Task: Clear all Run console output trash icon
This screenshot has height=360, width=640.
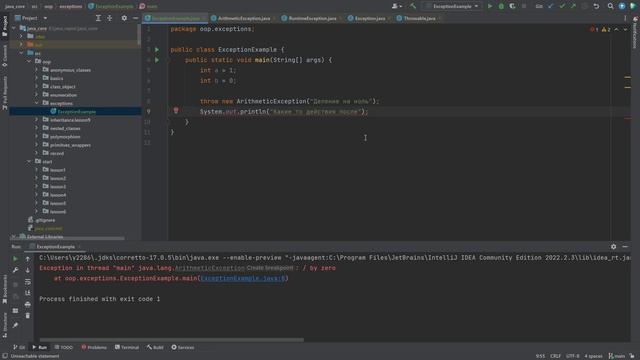Action: 28,316
